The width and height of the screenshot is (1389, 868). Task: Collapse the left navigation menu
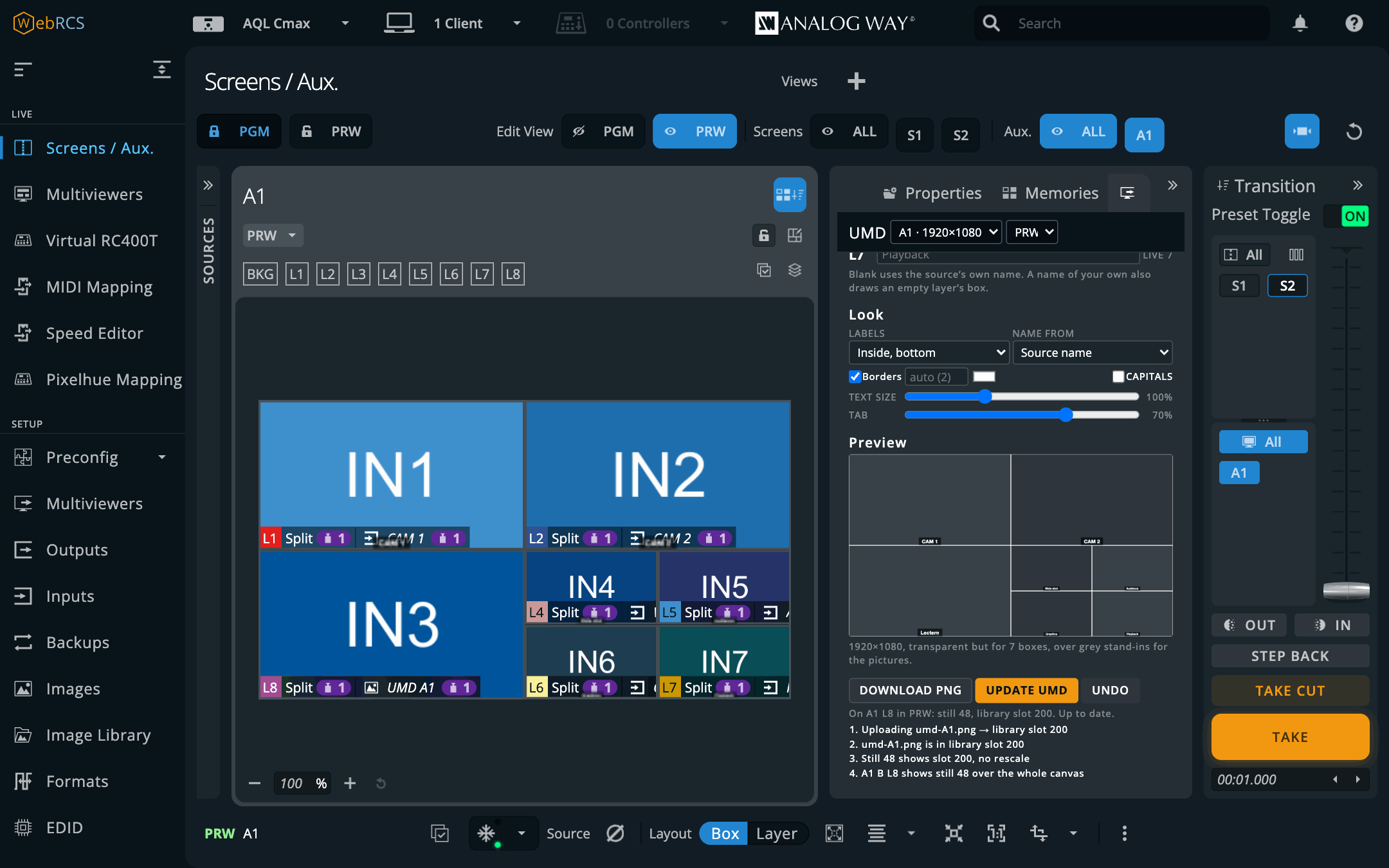pos(23,69)
